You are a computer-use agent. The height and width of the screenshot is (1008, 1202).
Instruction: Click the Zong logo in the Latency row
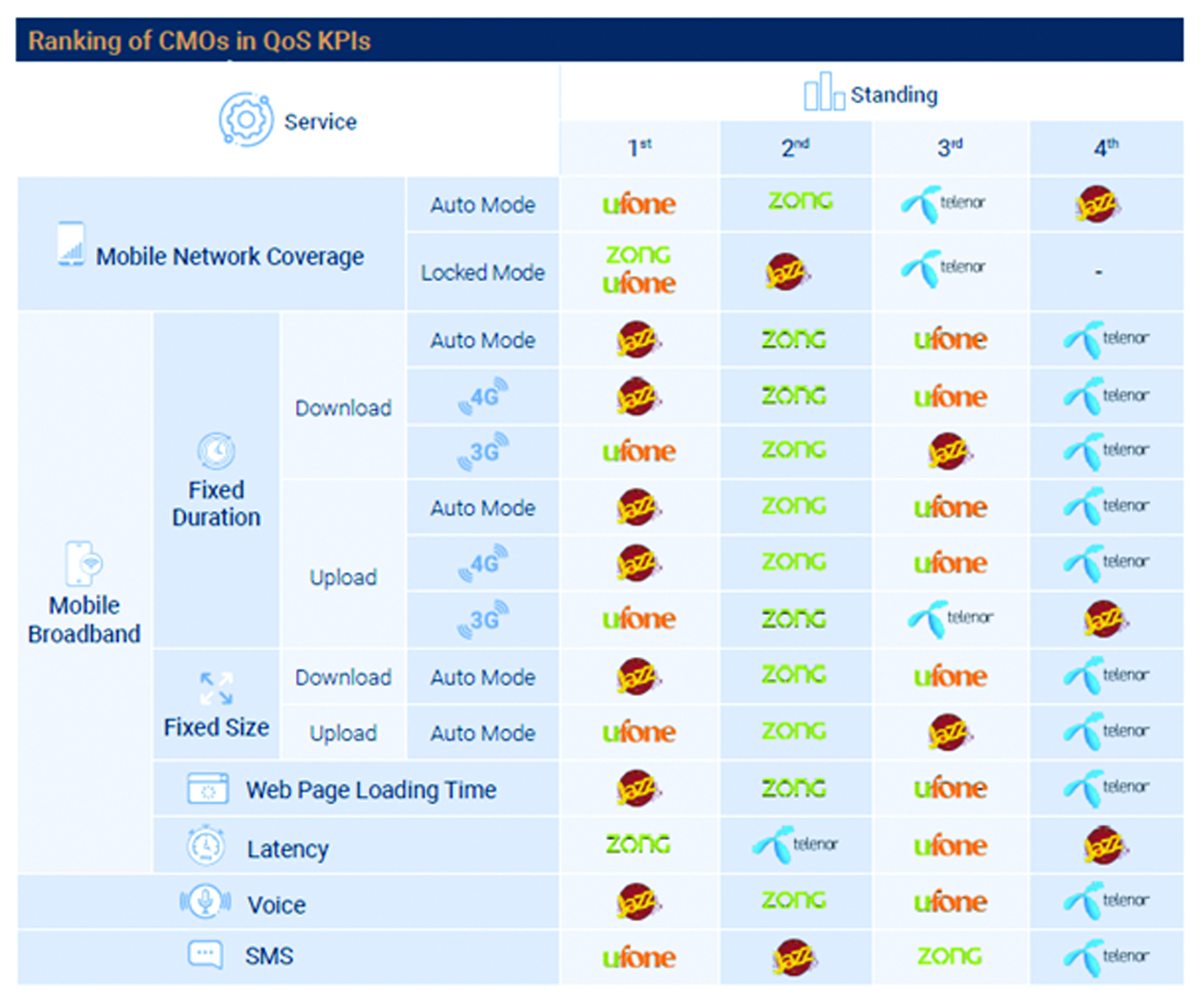pyautogui.click(x=638, y=843)
